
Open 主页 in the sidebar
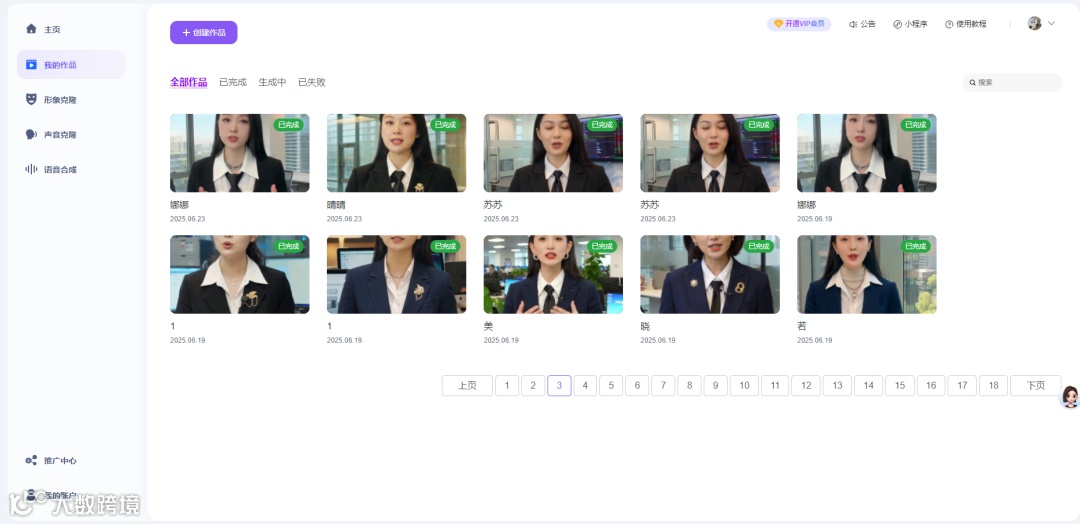coord(71,29)
